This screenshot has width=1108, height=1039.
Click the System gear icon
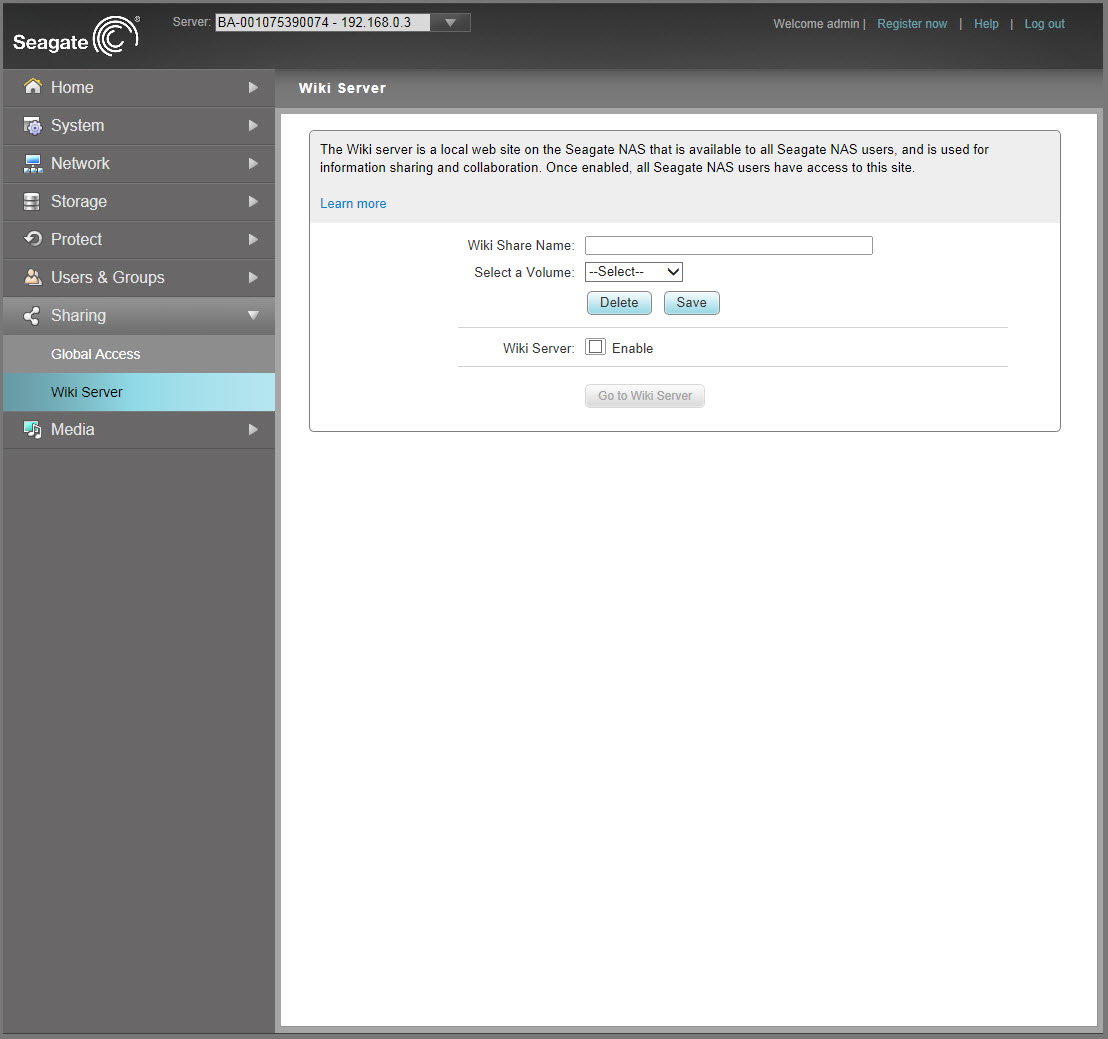click(x=33, y=125)
